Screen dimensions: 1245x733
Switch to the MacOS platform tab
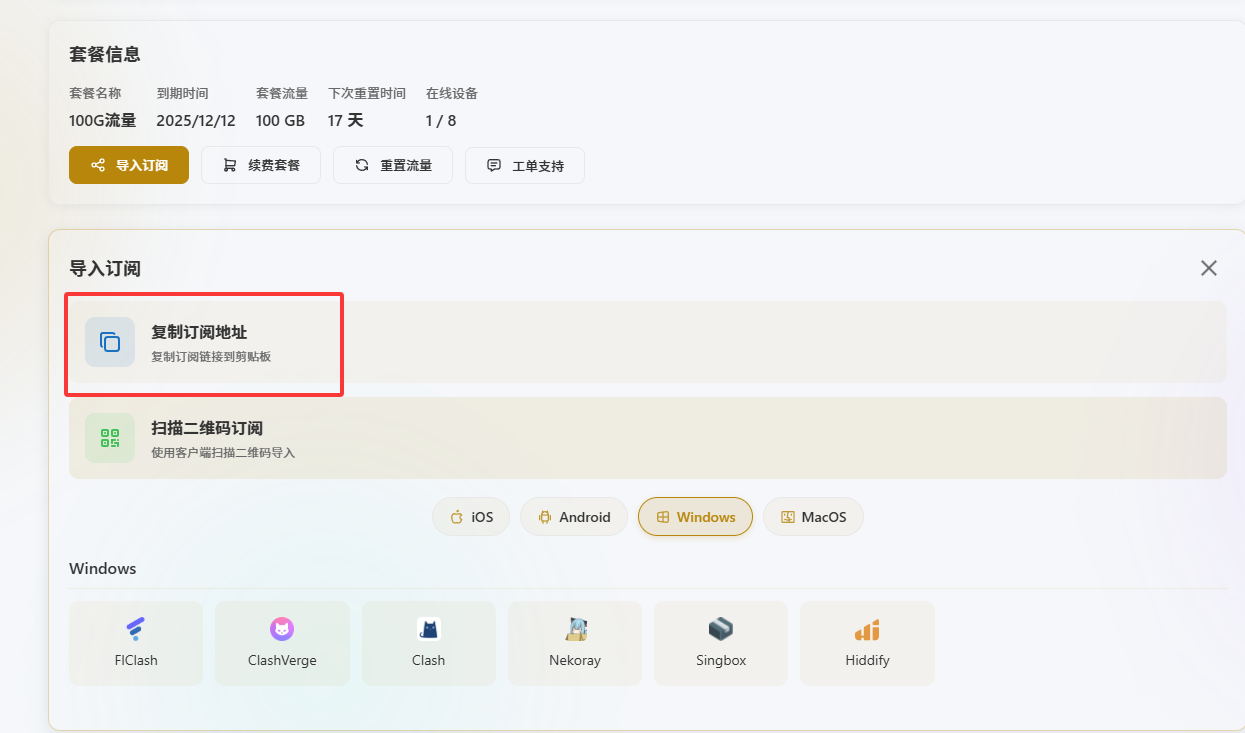[813, 517]
